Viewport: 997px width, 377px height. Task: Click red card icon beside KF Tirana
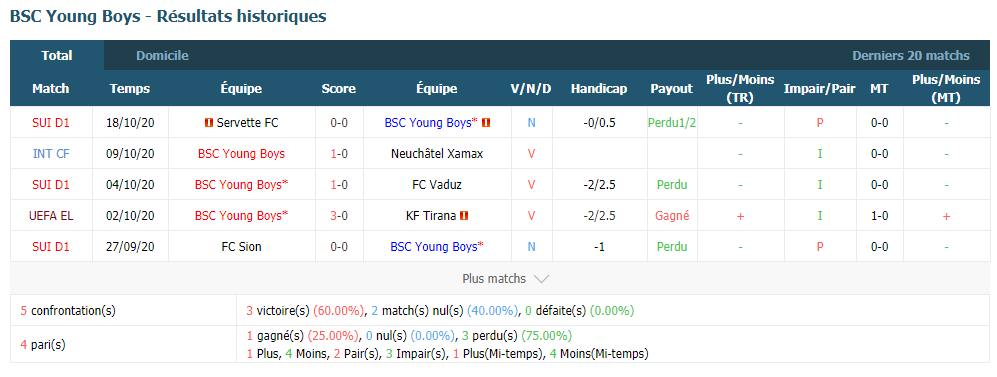[464, 216]
